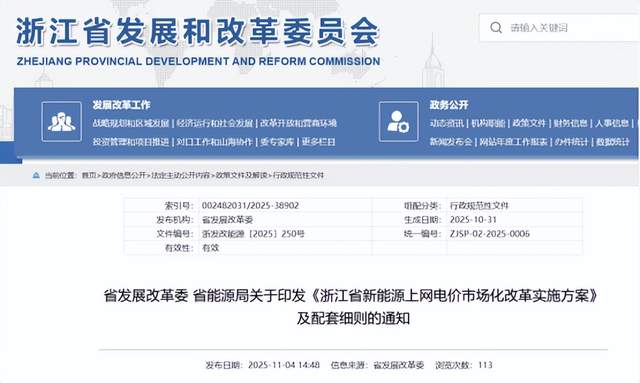Click the 发展改革工作 people icon
Viewport: 640px width, 383px height.
click(62, 122)
